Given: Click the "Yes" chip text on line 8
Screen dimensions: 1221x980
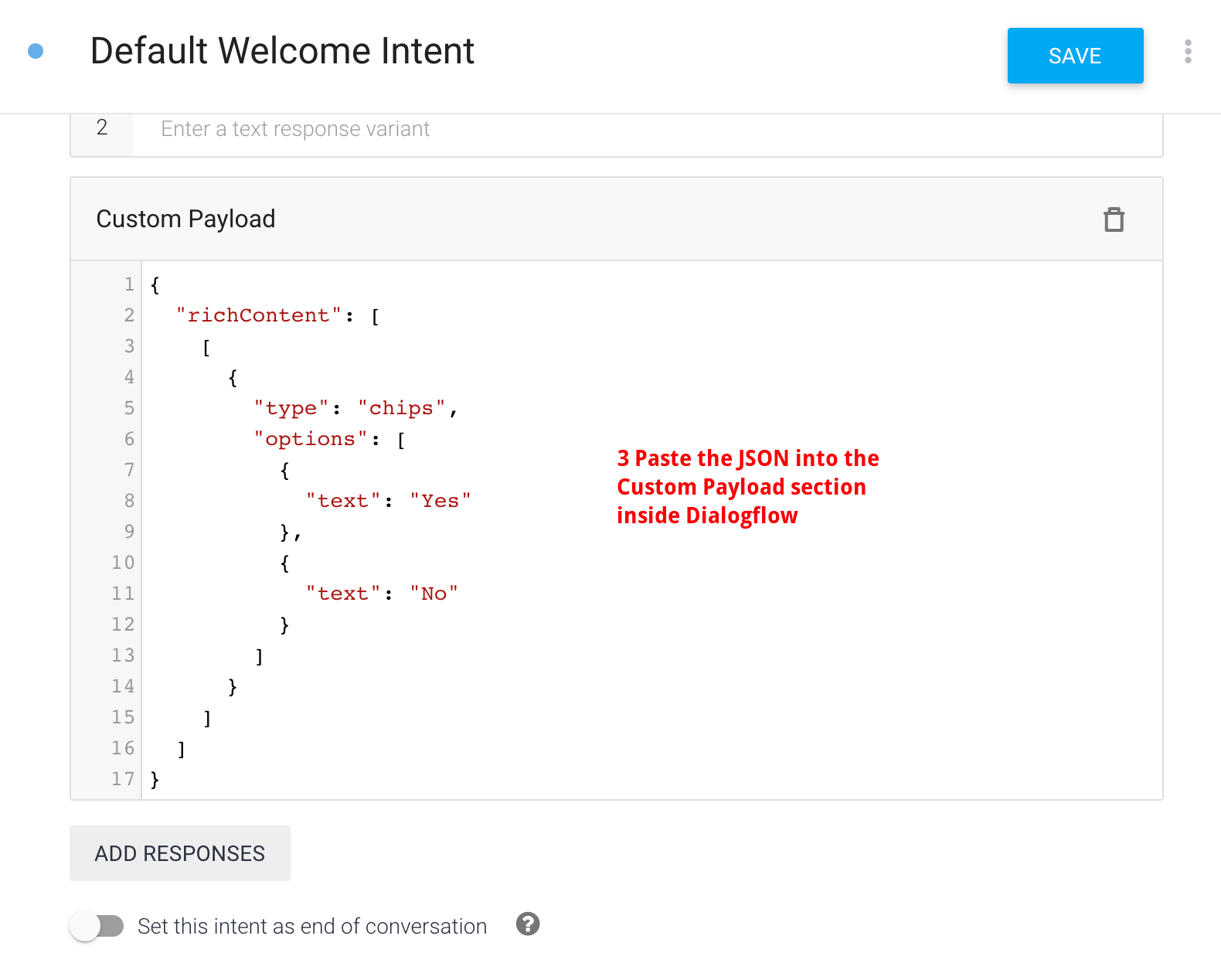Looking at the screenshot, I should pyautogui.click(x=440, y=500).
